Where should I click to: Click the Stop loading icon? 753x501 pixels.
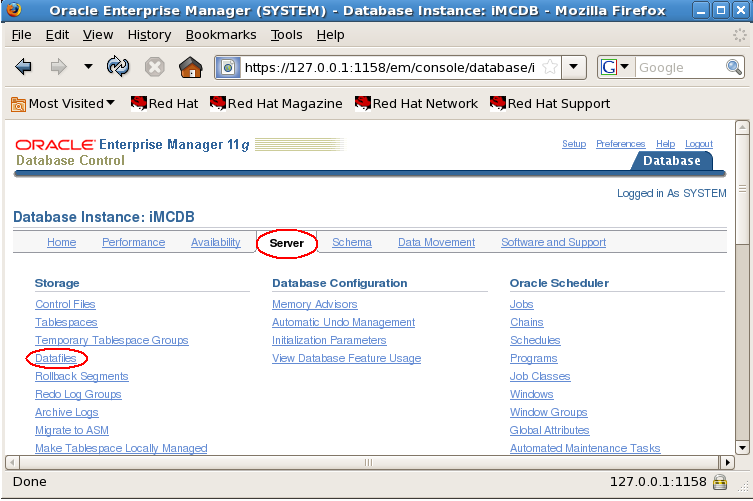click(155, 67)
